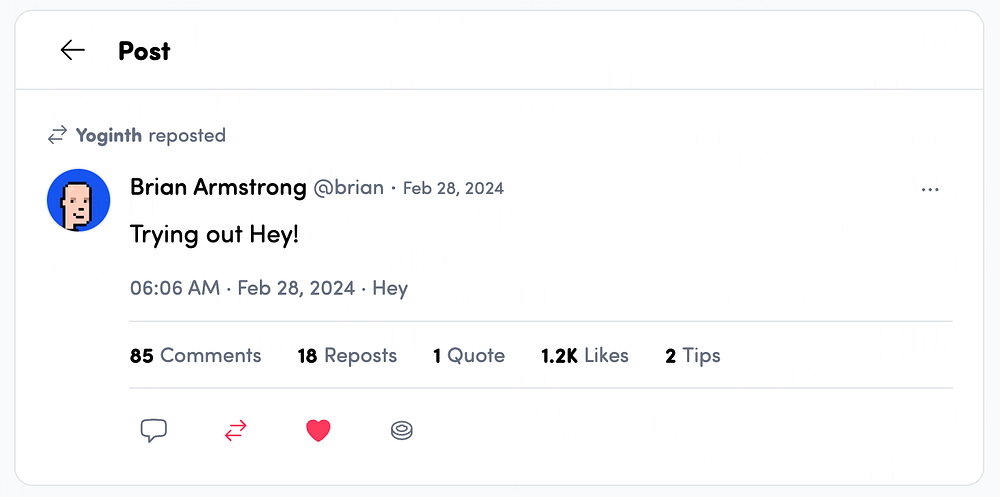Image resolution: width=1000 pixels, height=497 pixels.
Task: Click the back arrow icon
Action: pyautogui.click(x=72, y=50)
